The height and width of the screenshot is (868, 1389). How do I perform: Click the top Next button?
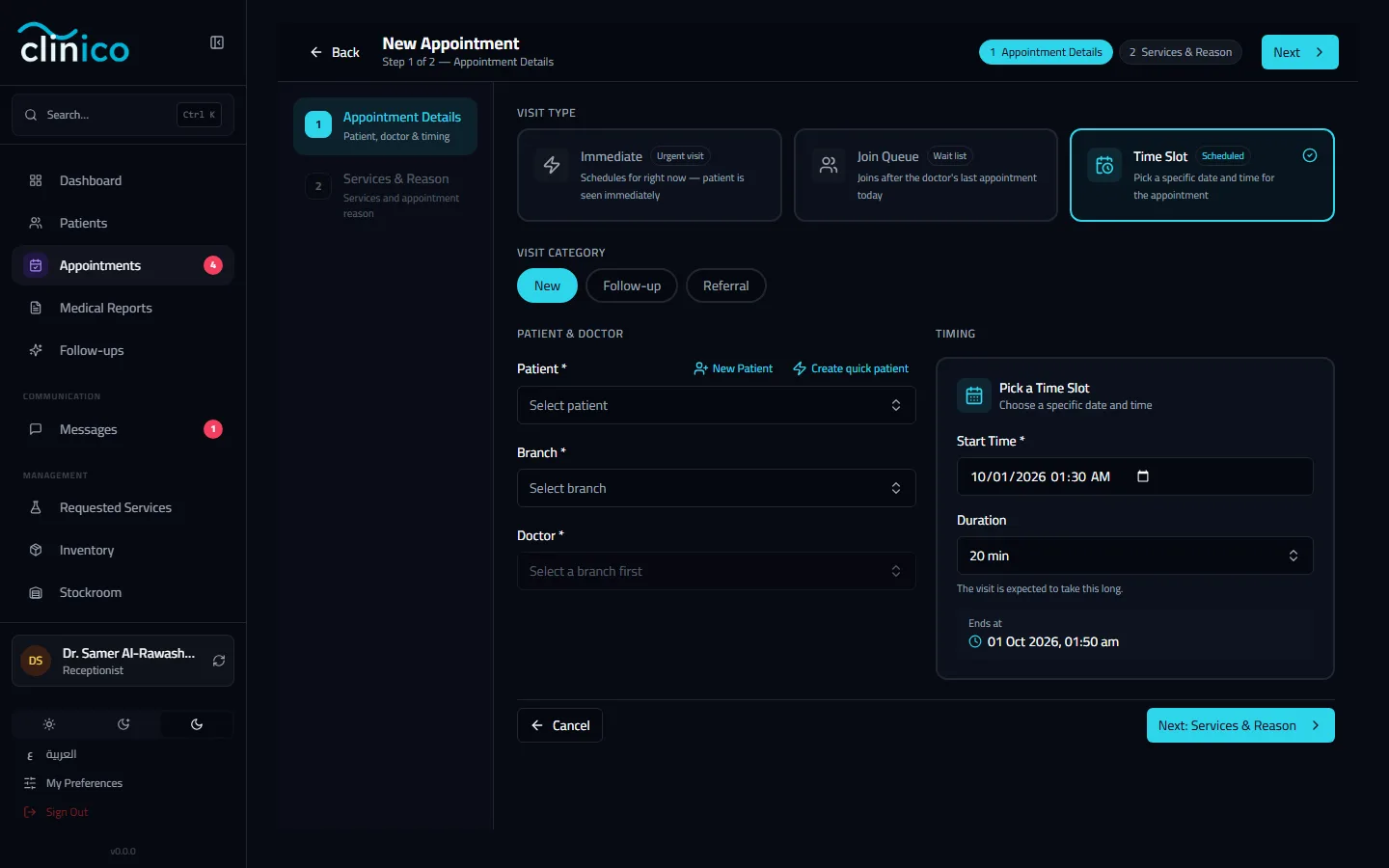[x=1299, y=52]
